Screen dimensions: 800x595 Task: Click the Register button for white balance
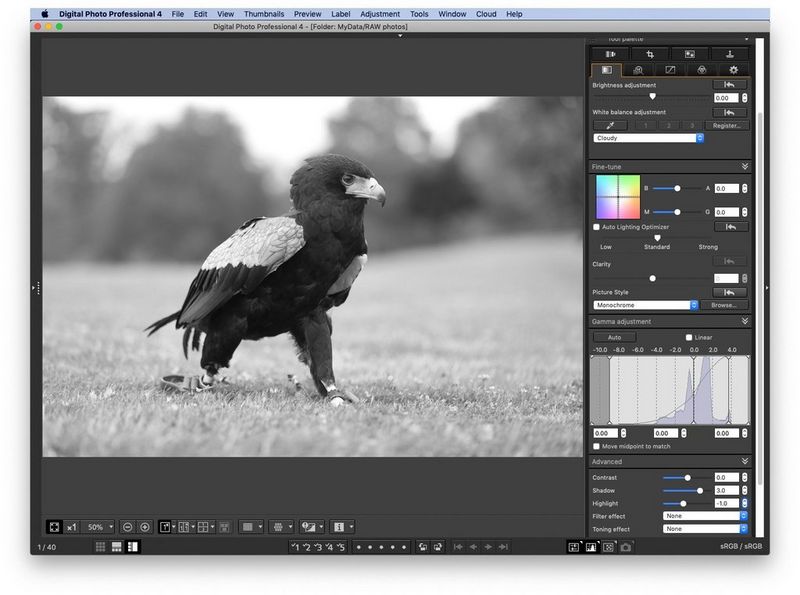point(729,124)
